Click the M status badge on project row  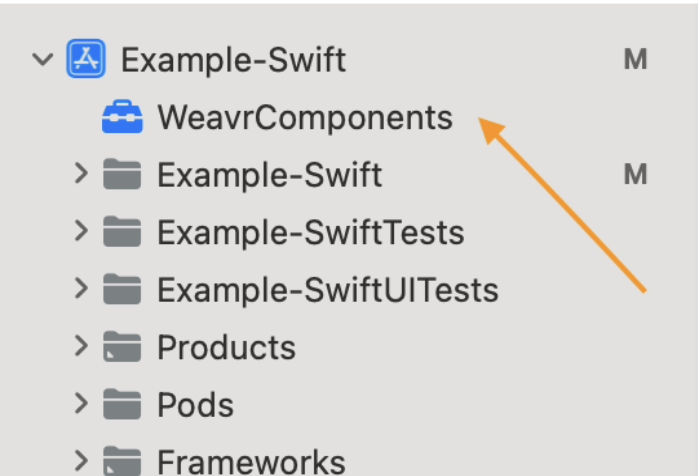click(635, 59)
